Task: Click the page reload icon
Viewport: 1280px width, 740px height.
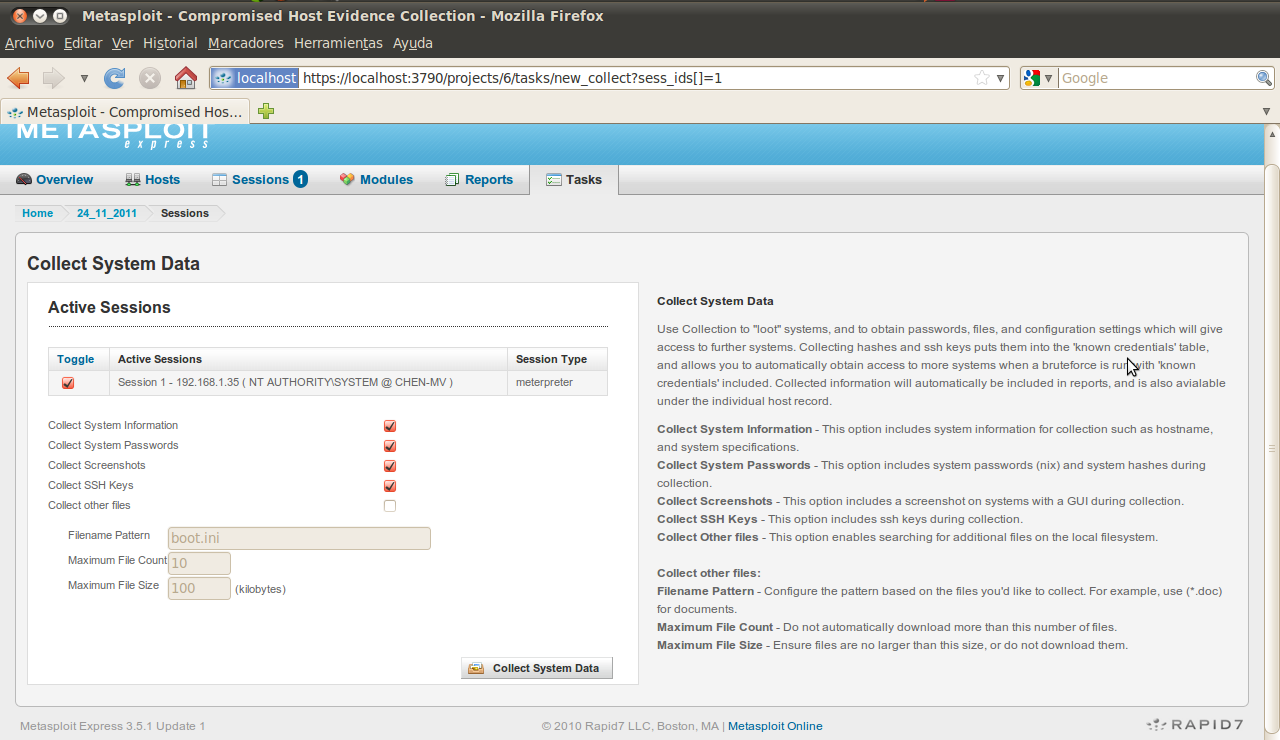Action: [x=114, y=77]
